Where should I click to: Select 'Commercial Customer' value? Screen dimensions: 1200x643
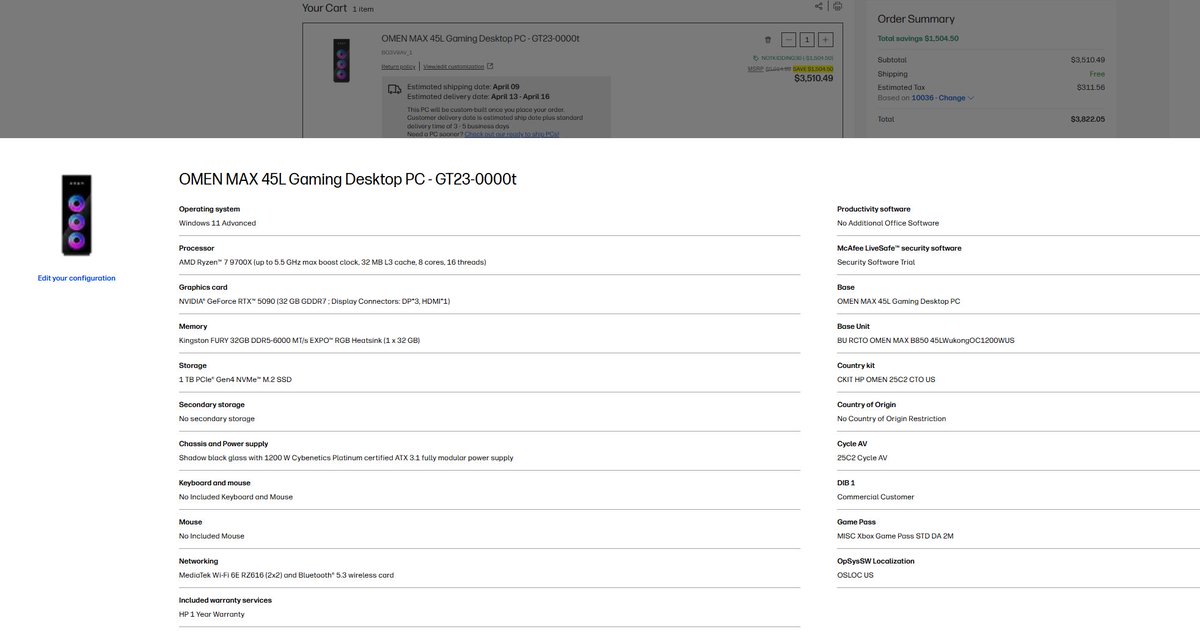click(x=876, y=496)
